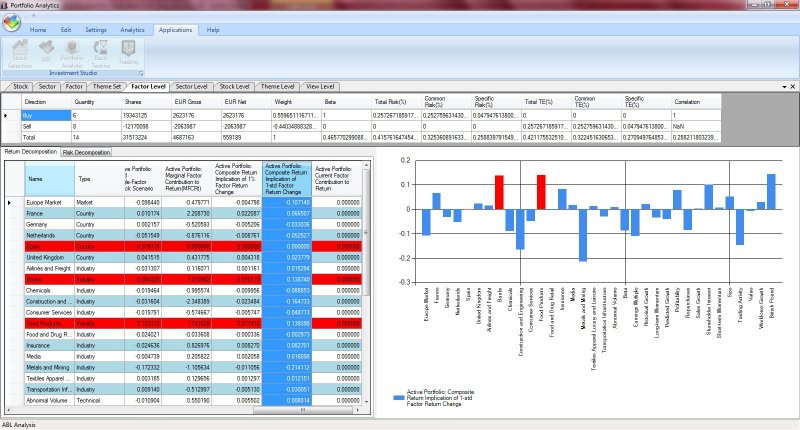Select the red highlighted Banks row
Screen dimensions: 800x430
click(x=184, y=280)
